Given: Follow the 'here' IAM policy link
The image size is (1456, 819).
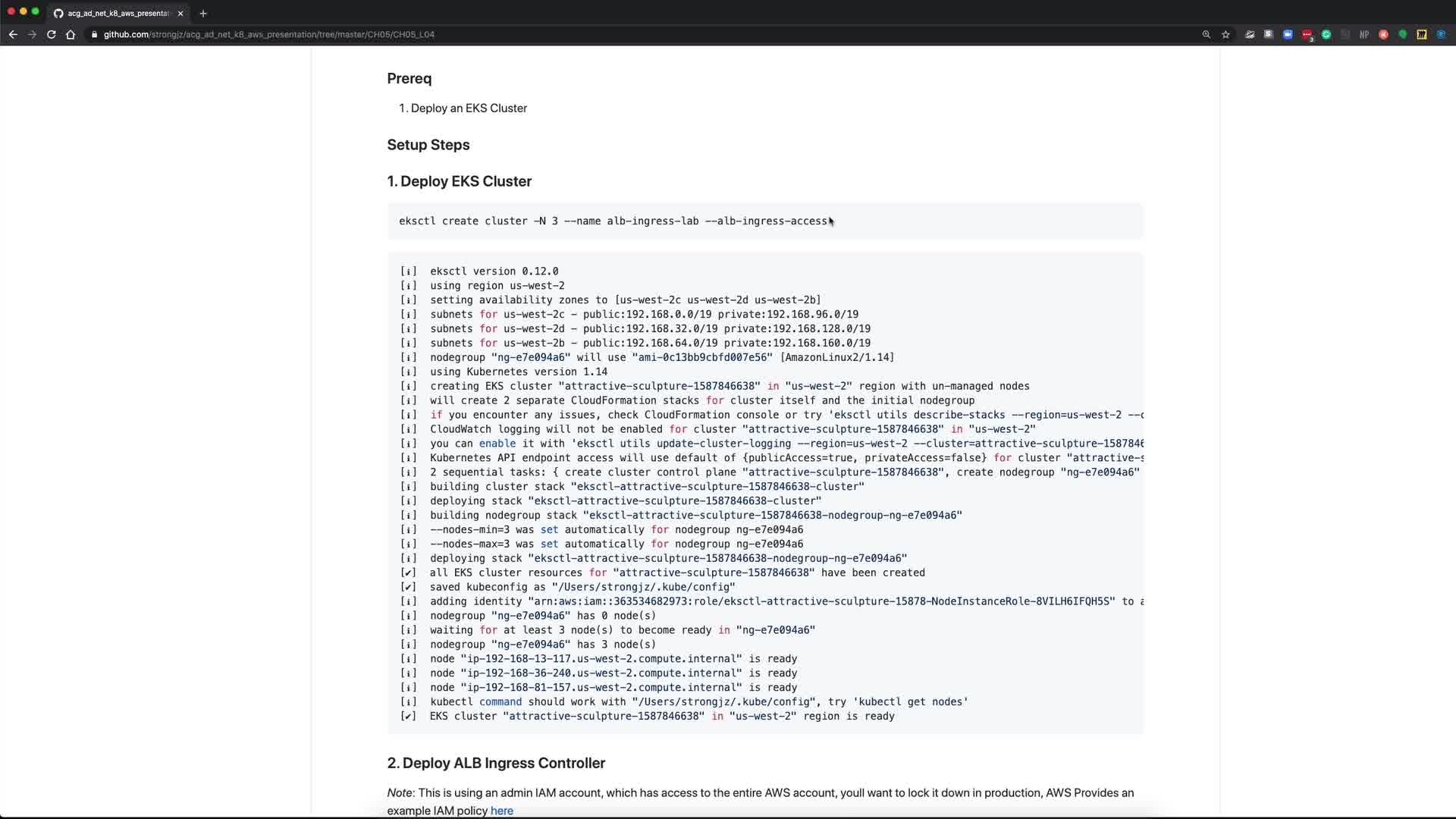Looking at the screenshot, I should pos(501,811).
